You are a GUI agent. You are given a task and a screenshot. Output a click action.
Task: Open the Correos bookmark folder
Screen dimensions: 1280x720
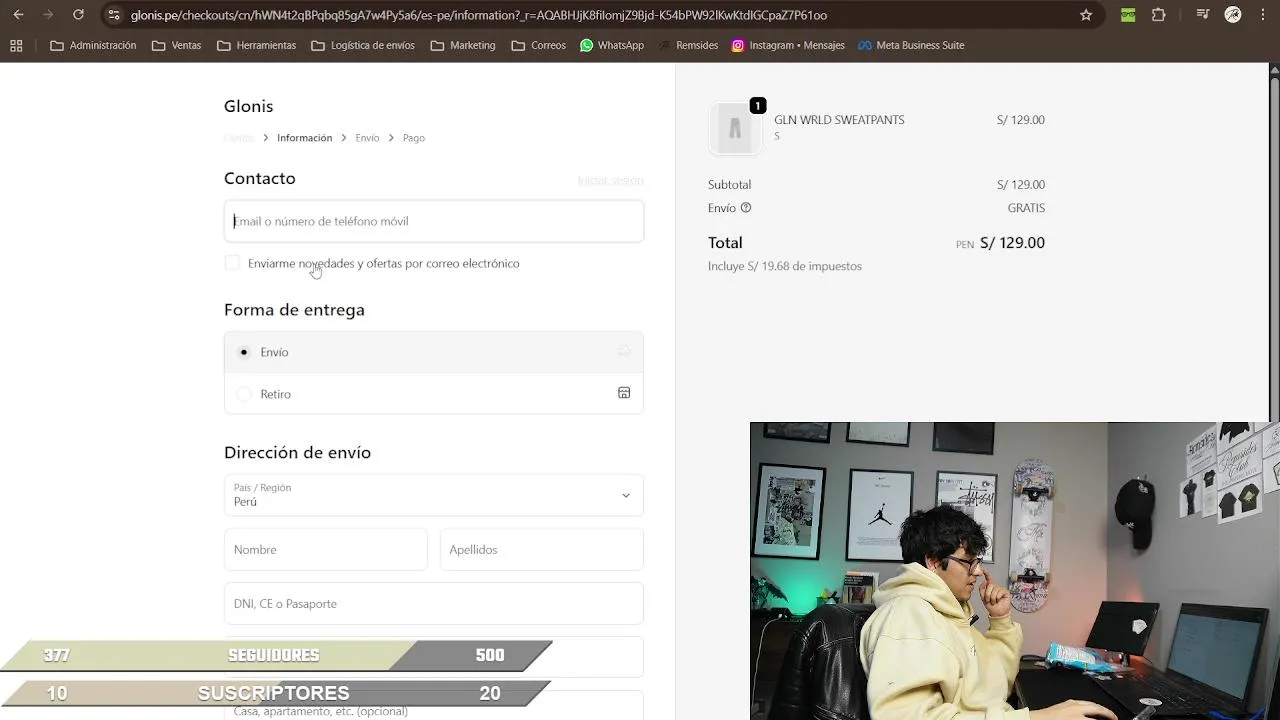538,45
